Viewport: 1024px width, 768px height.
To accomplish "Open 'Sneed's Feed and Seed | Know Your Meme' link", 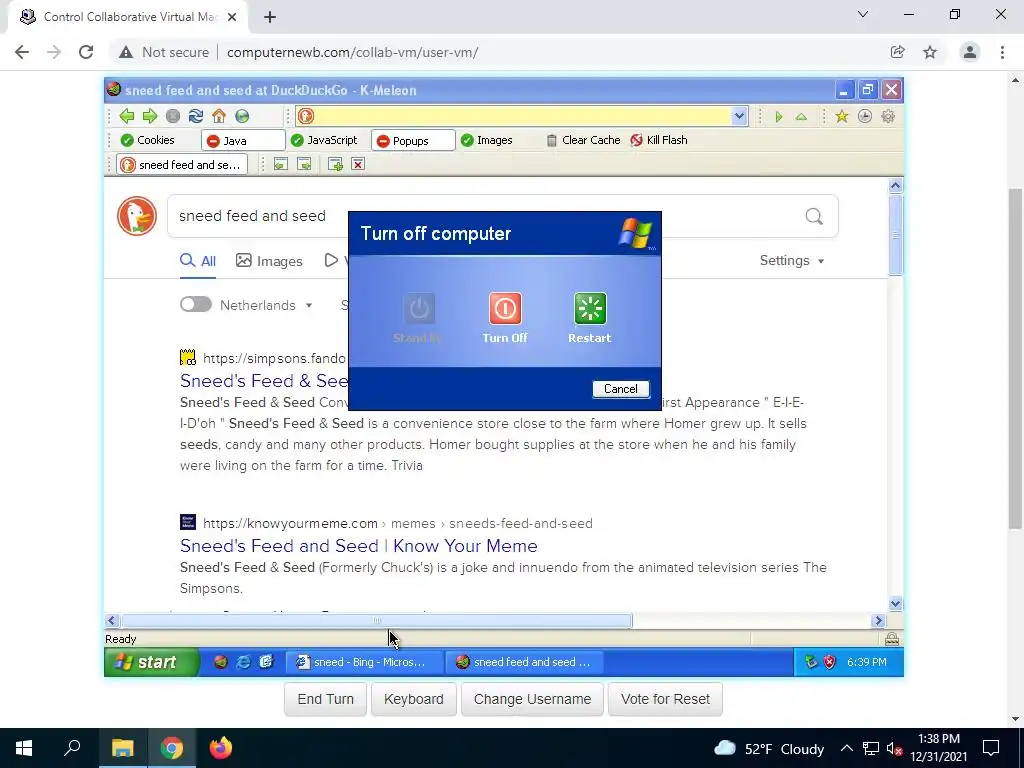I will point(359,545).
